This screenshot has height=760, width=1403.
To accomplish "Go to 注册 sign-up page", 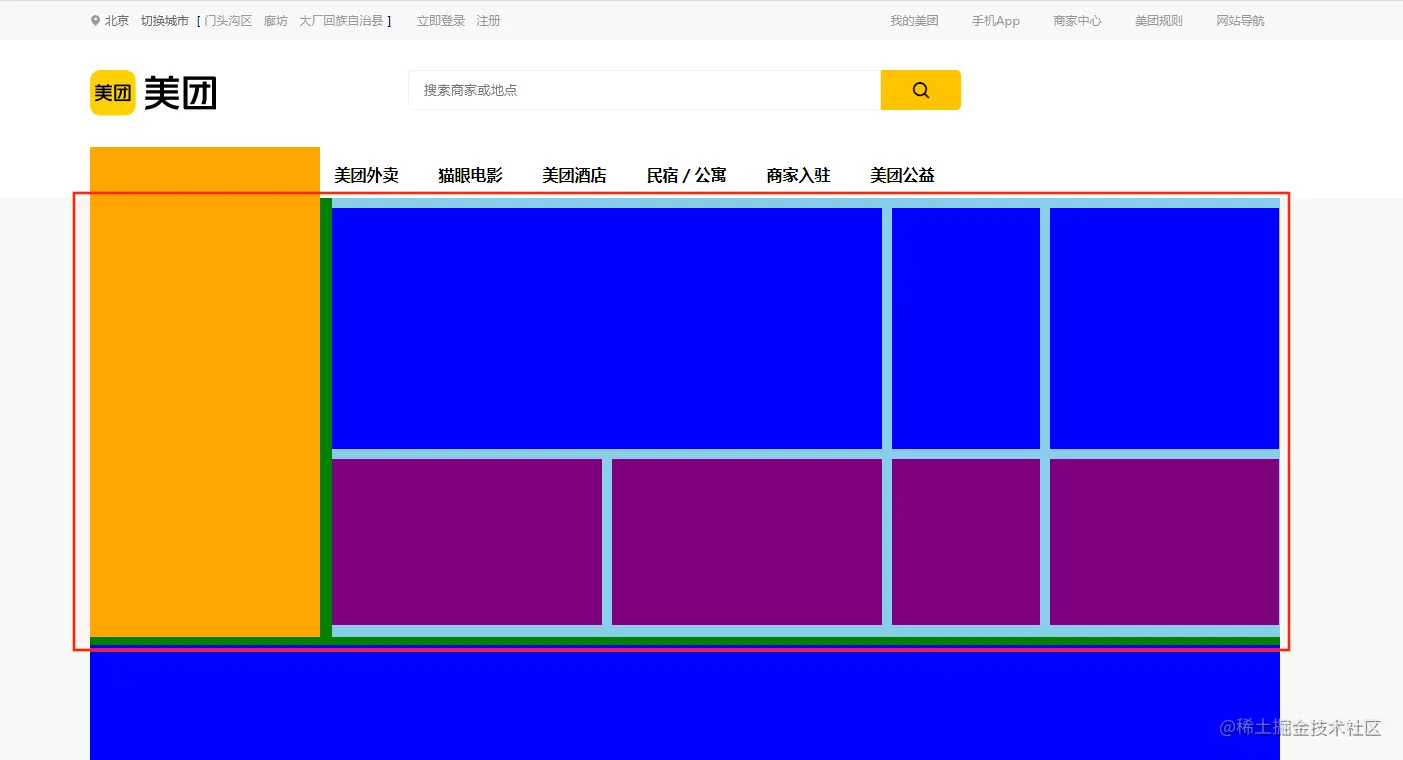I will click(x=489, y=21).
